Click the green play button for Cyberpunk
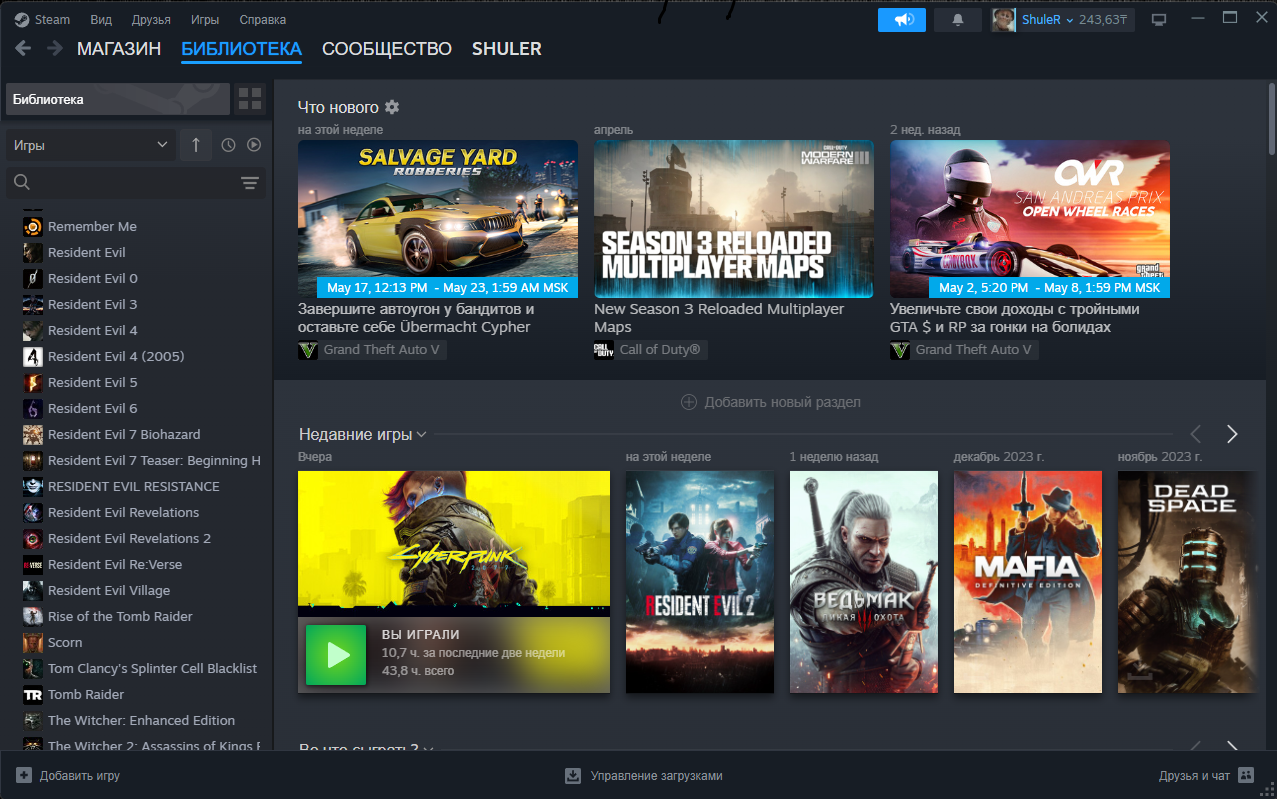The image size is (1277, 799). point(336,655)
